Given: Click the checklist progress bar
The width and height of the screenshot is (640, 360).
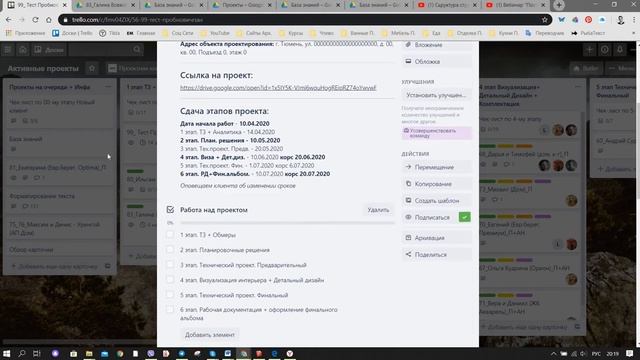Looking at the screenshot, I should (x=287, y=223).
